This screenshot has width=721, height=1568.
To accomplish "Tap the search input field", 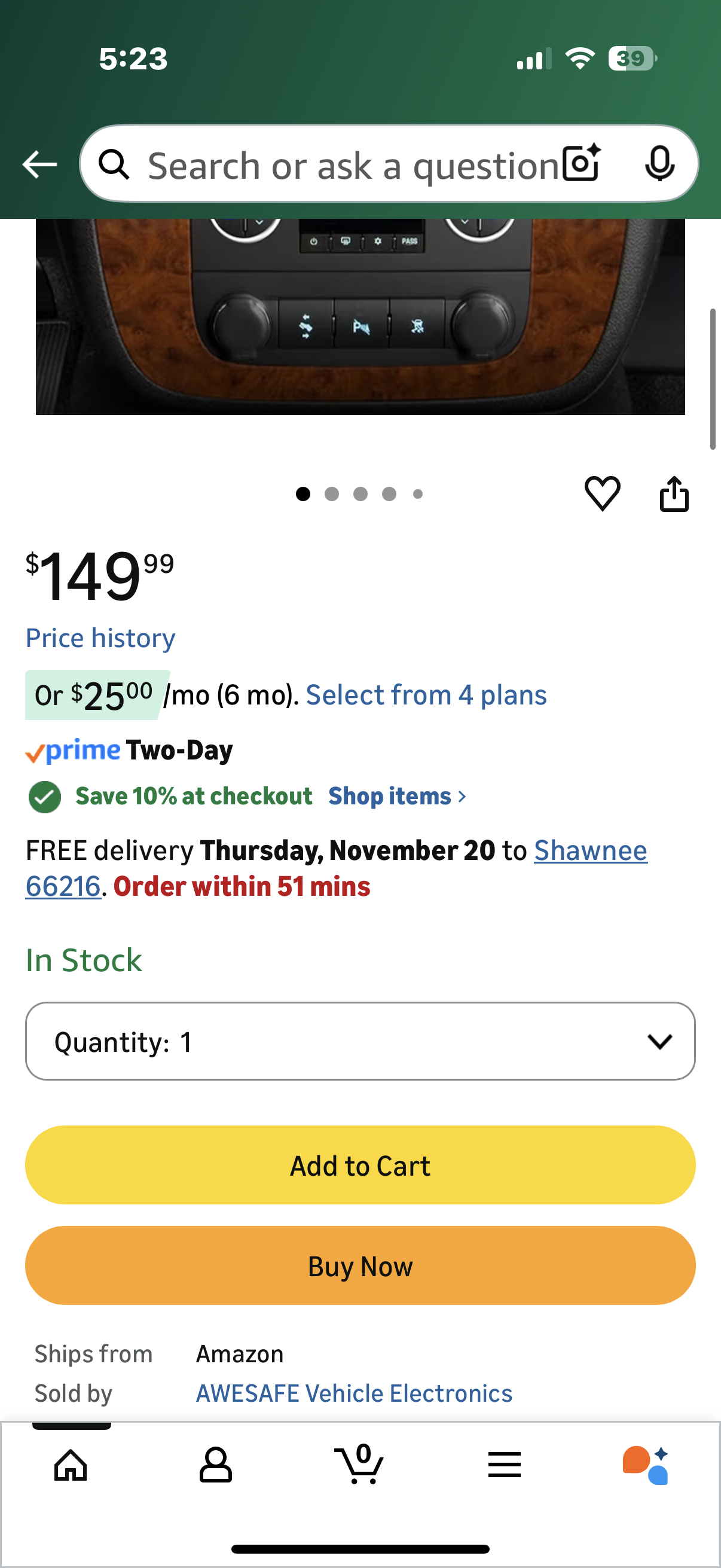I will click(353, 165).
